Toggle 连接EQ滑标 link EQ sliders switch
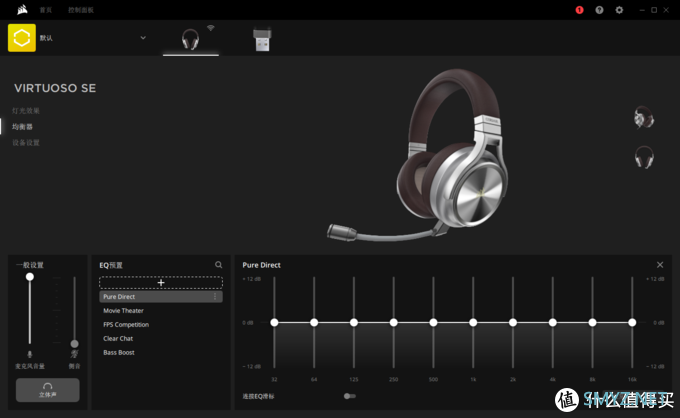Screen dimensions: 680x418 coord(350,396)
